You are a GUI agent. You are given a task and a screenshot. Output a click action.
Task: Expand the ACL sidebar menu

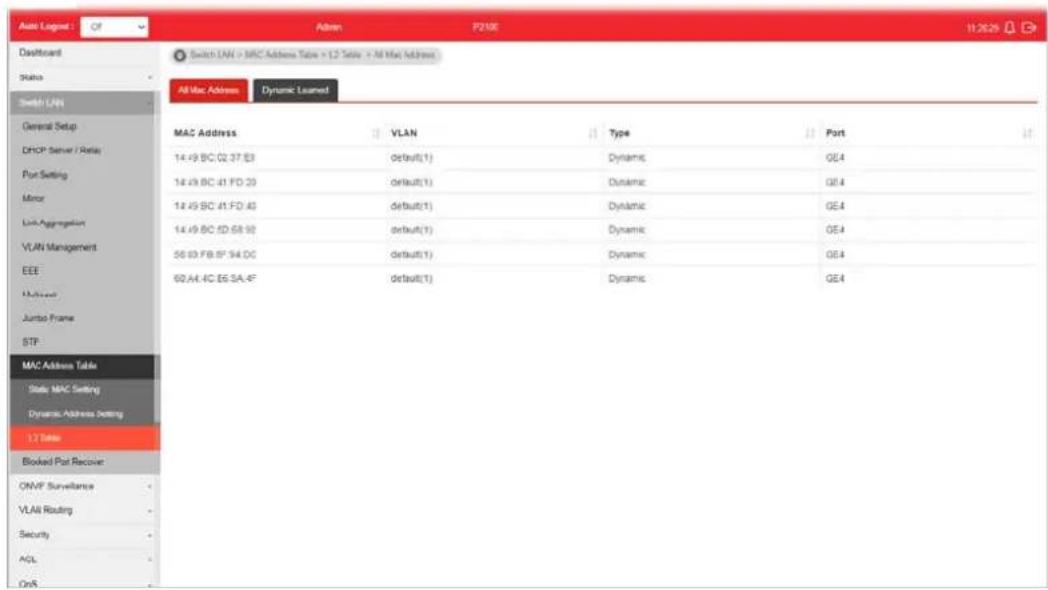point(84,559)
